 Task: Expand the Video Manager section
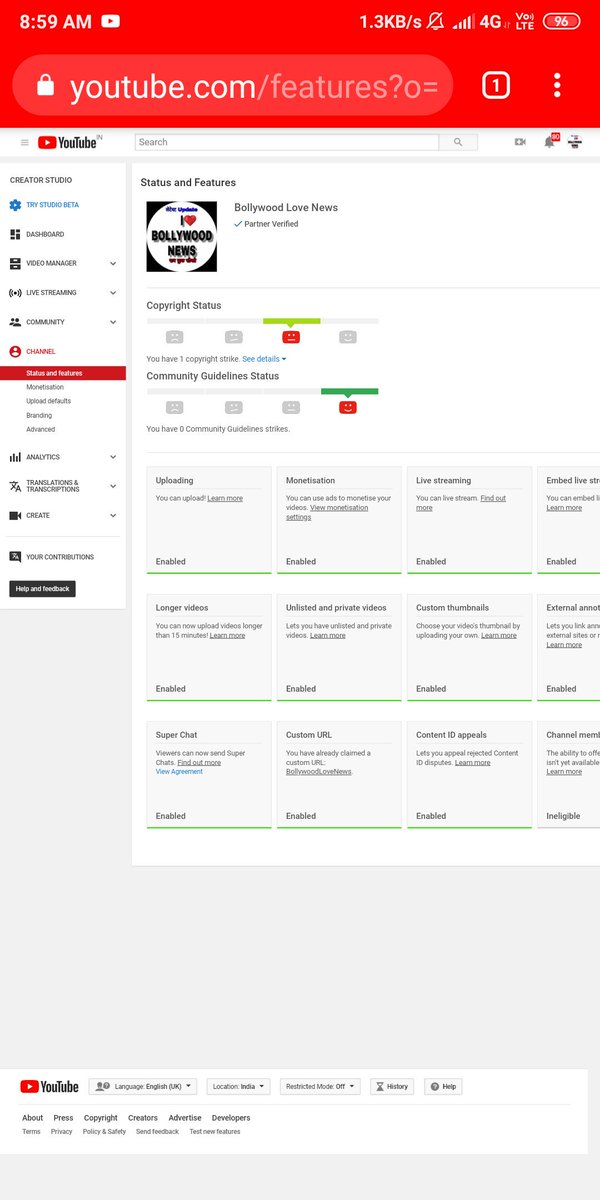pyautogui.click(x=113, y=264)
